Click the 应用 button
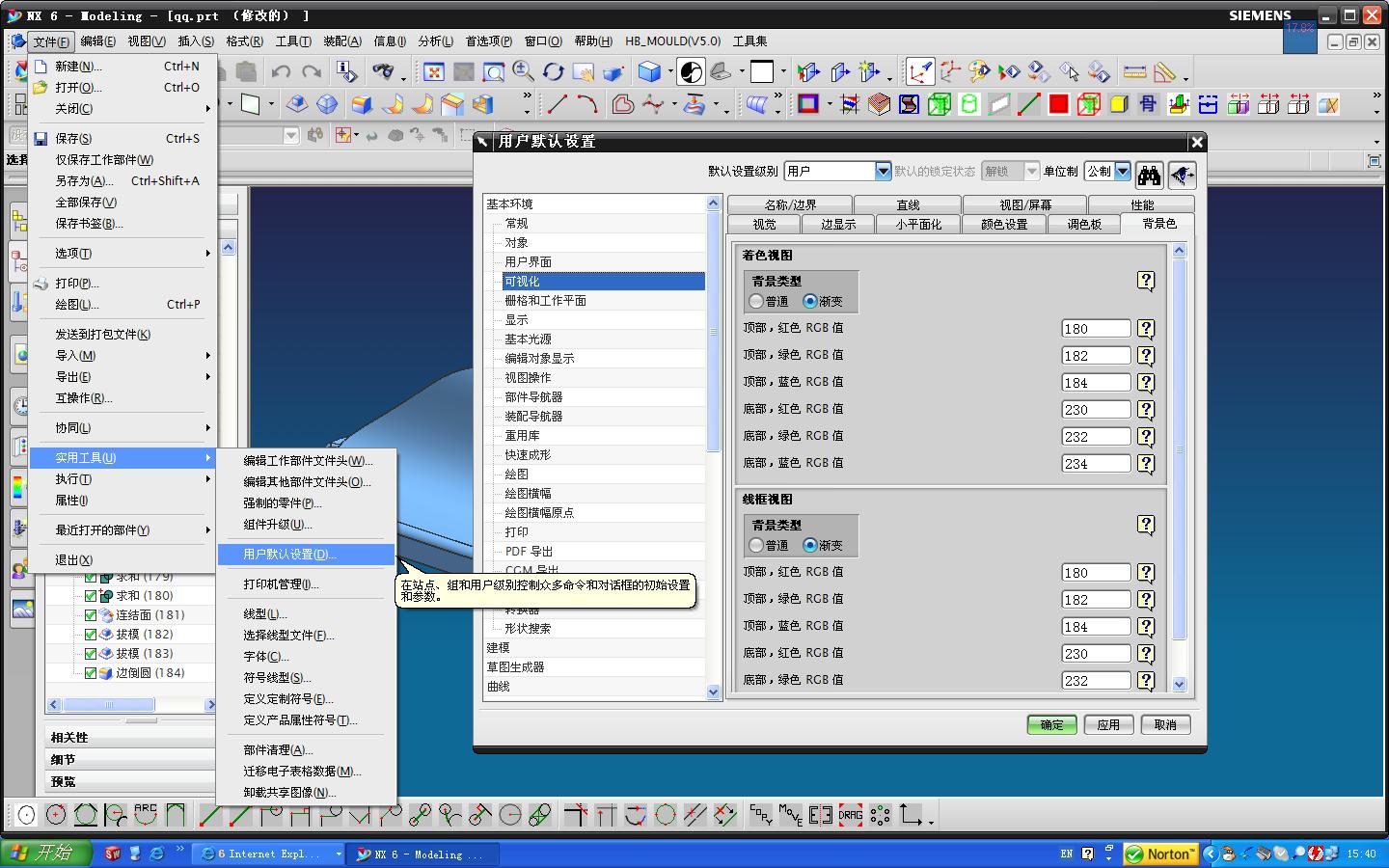Viewport: 1389px width, 868px height. coord(1108,725)
